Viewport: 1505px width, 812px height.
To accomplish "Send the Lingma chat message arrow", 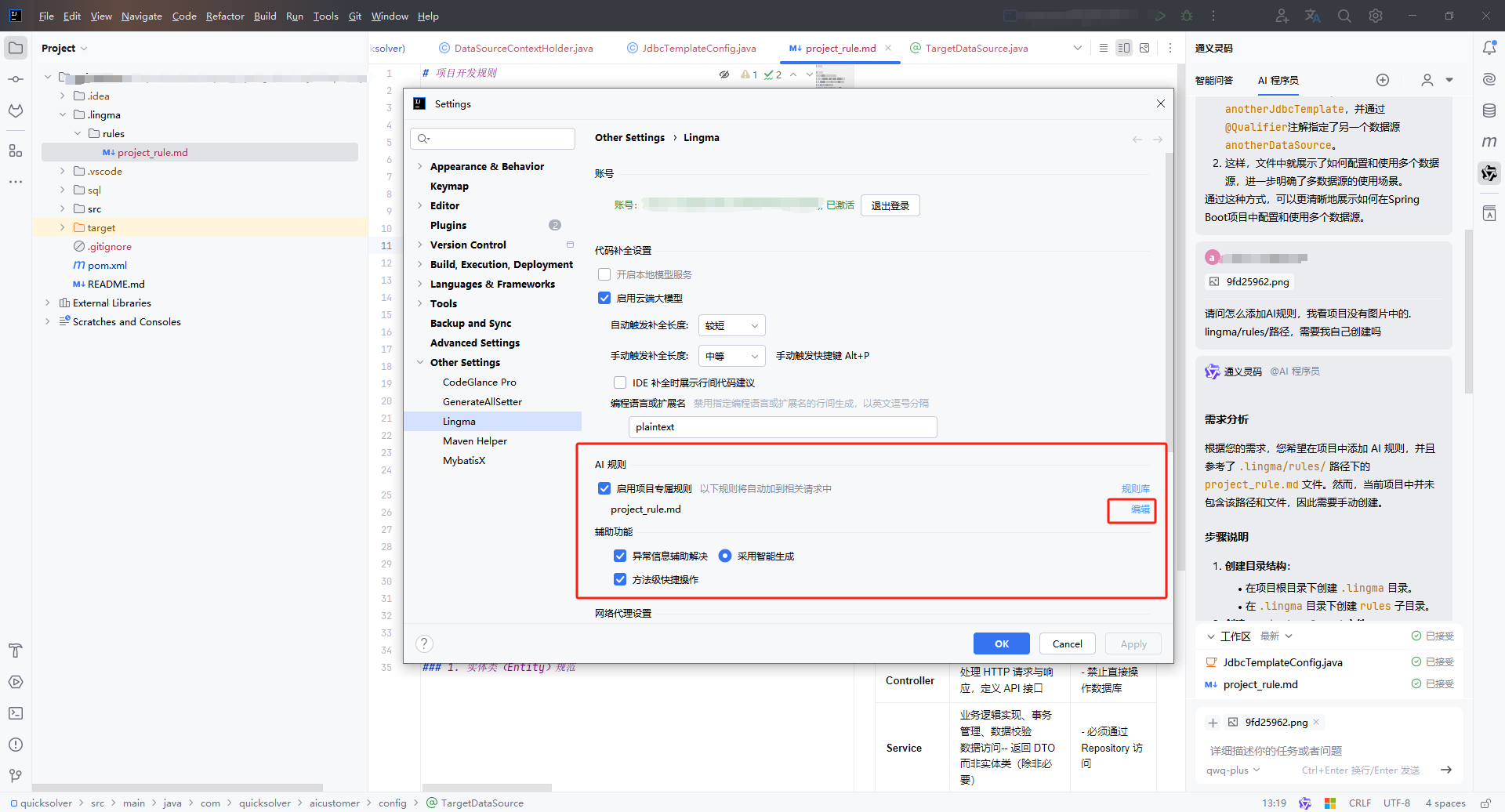I will (x=1446, y=770).
